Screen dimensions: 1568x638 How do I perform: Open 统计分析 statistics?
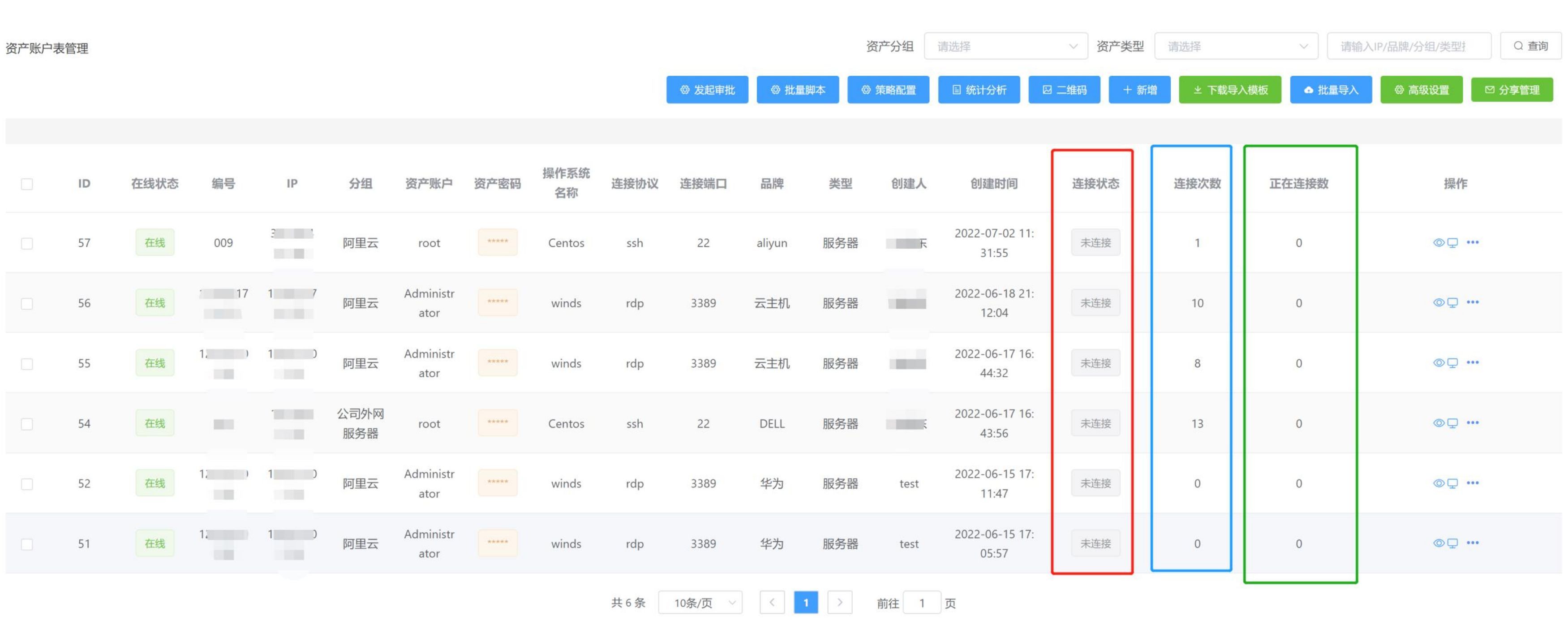coord(979,90)
